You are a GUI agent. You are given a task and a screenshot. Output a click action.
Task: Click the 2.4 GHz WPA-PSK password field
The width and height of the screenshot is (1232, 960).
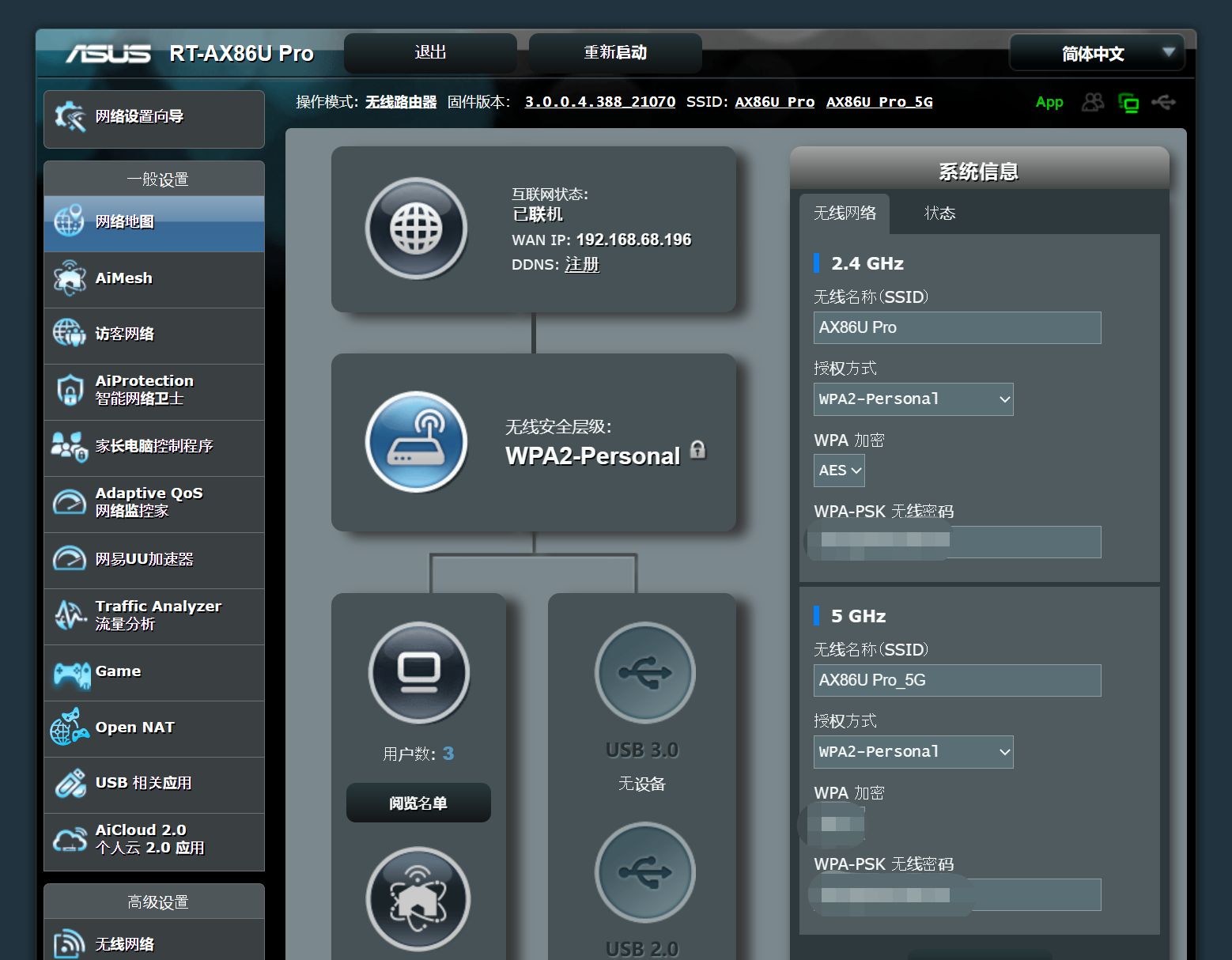957,542
